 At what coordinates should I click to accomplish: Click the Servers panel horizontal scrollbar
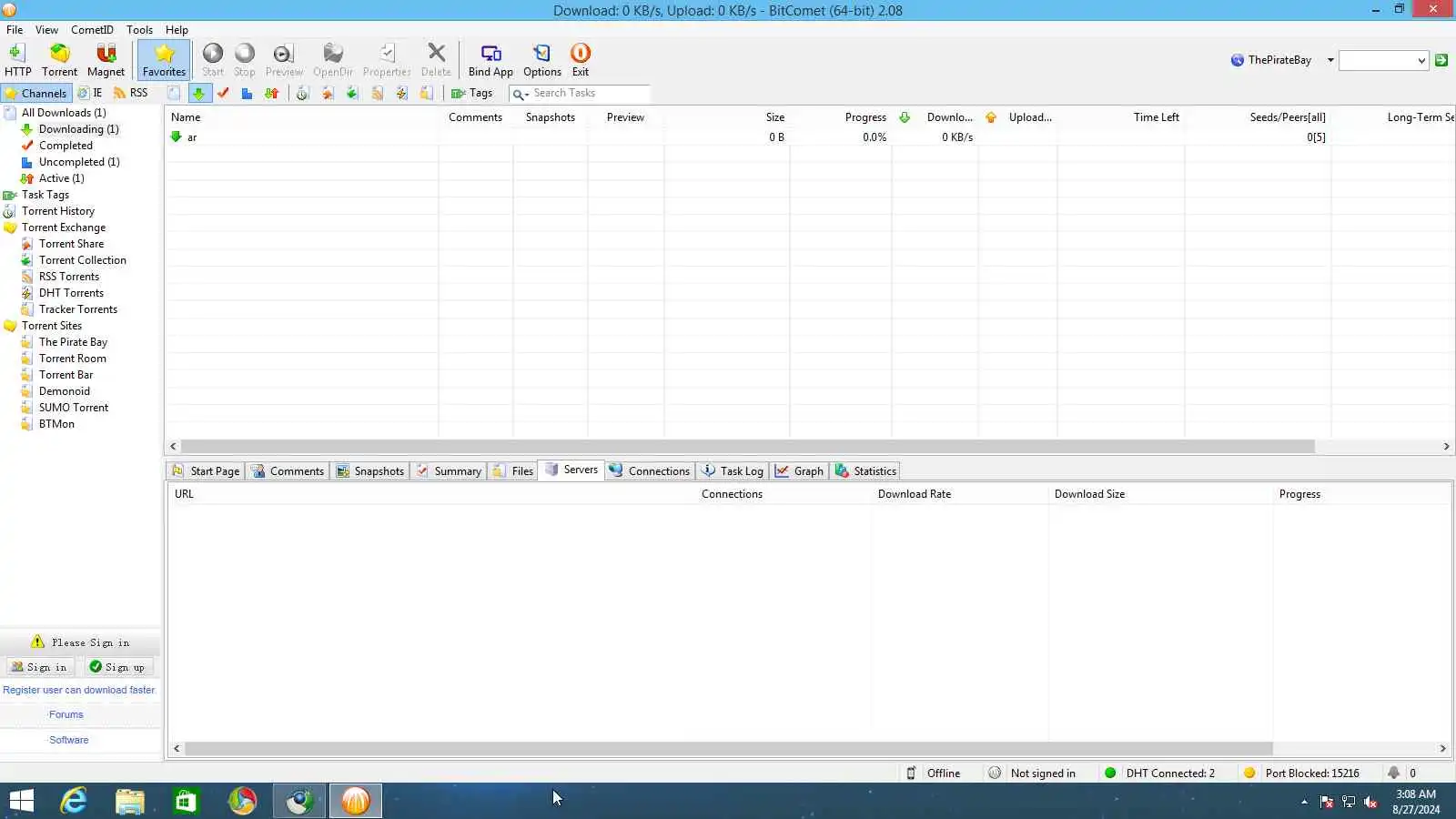point(728,748)
